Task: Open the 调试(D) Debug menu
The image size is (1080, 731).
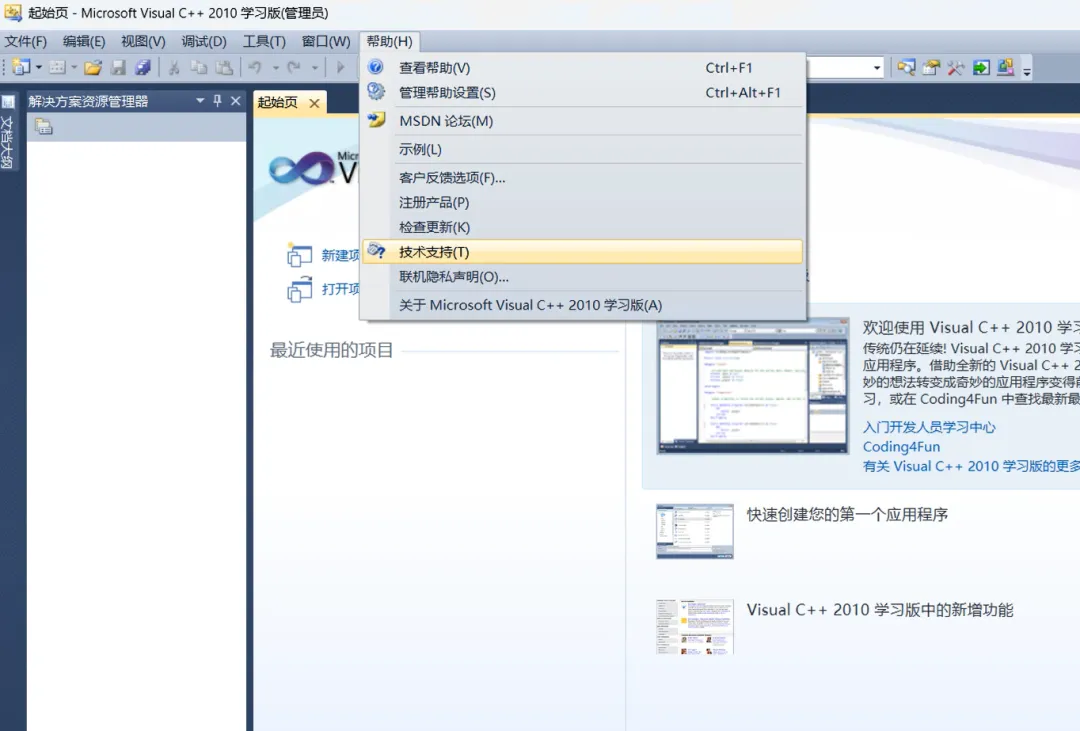Action: point(204,41)
